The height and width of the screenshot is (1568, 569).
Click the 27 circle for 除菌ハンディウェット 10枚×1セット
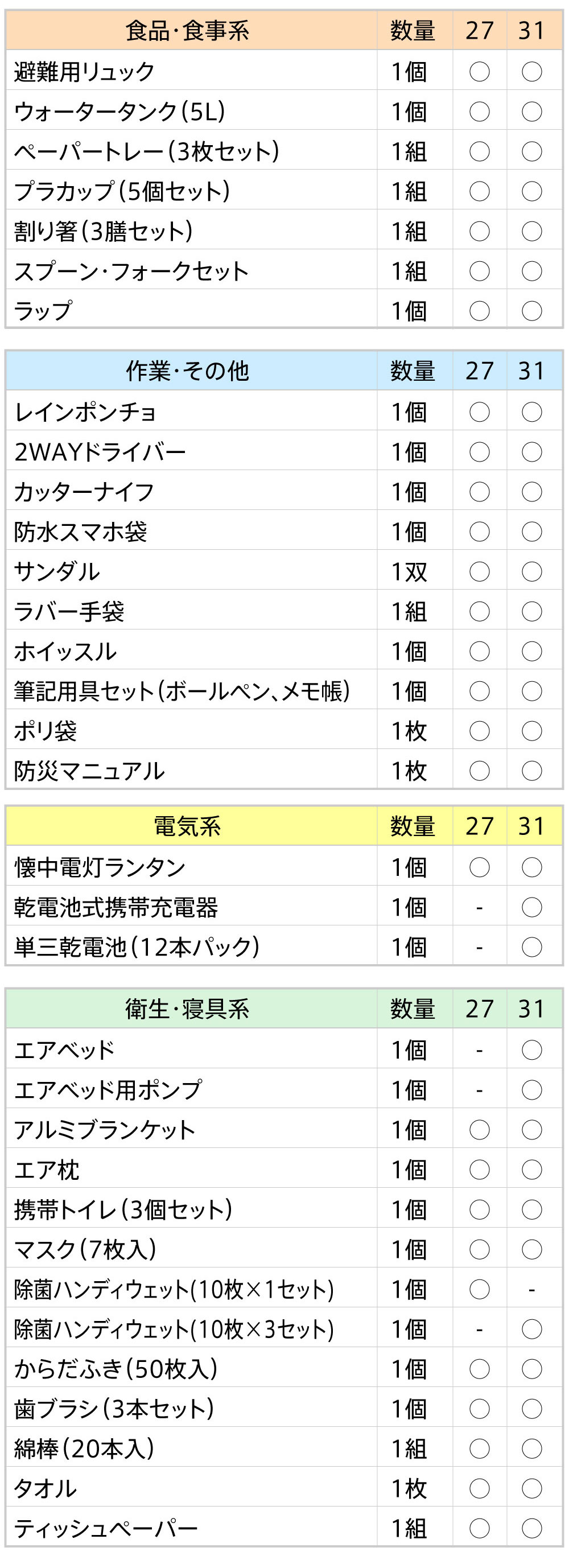480,1289
